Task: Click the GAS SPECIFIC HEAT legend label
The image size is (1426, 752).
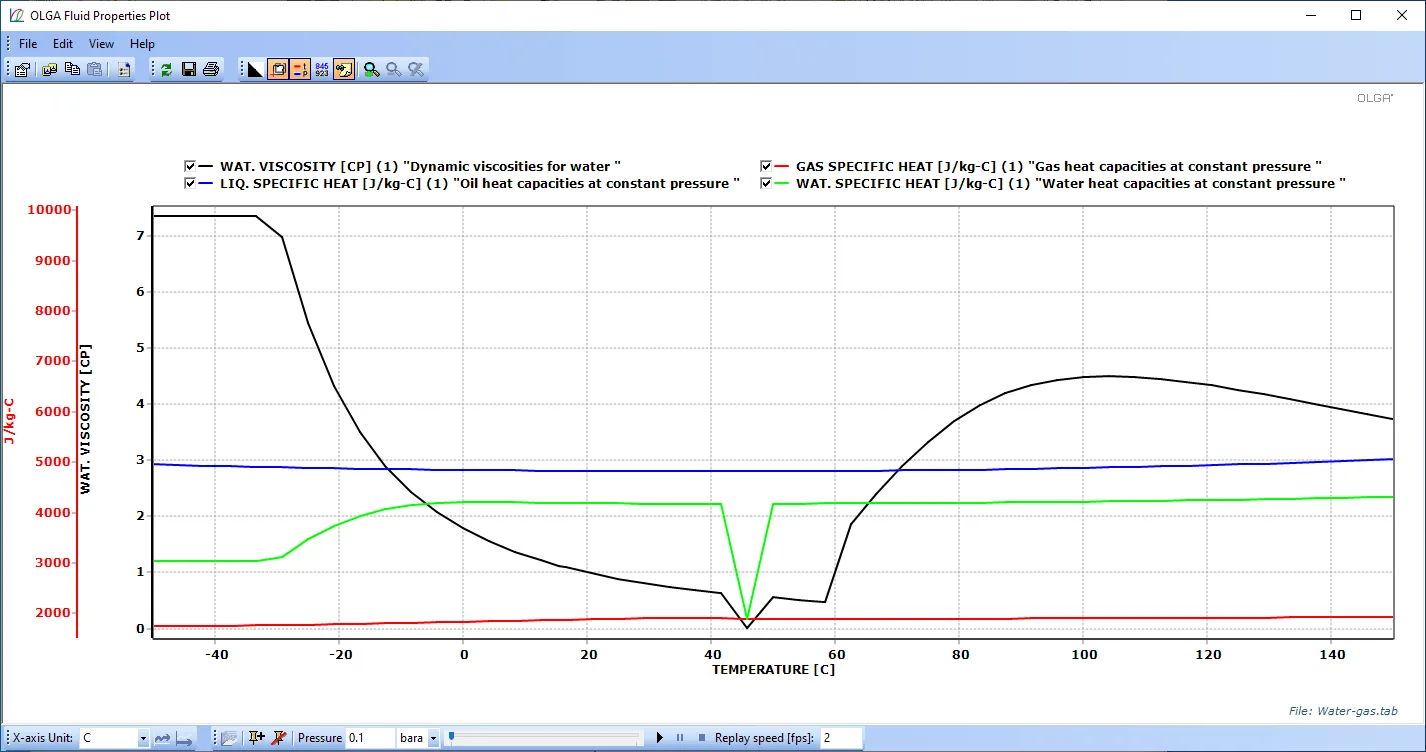Action: pos(1059,166)
